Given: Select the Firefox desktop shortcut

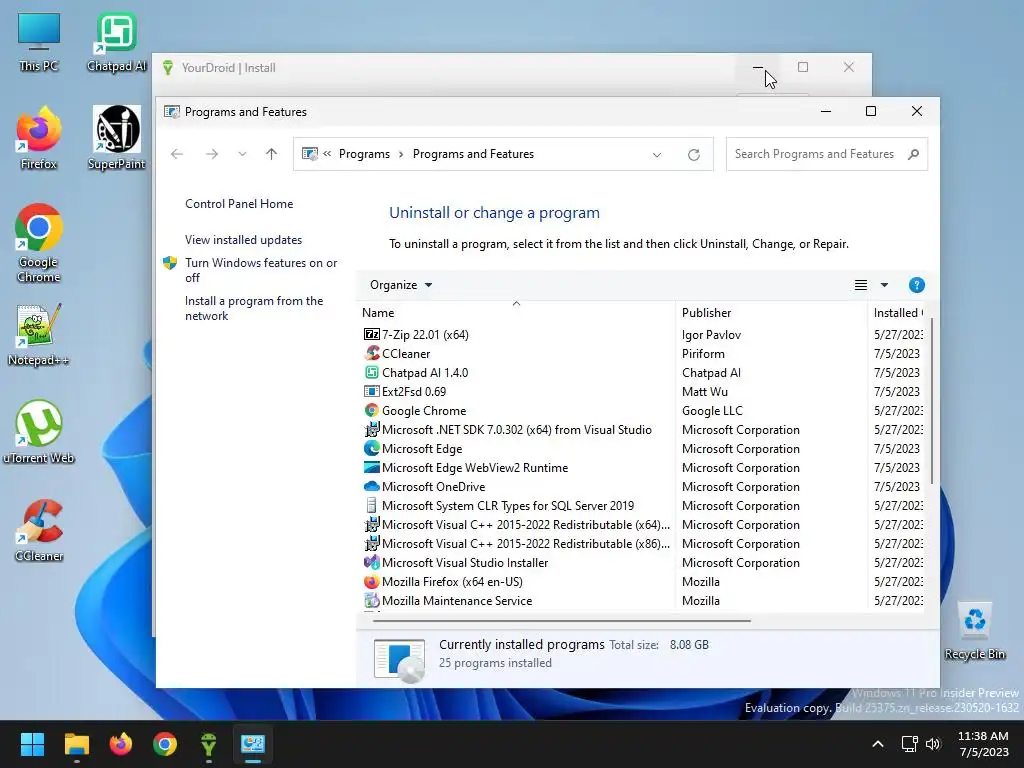Looking at the screenshot, I should [39, 138].
